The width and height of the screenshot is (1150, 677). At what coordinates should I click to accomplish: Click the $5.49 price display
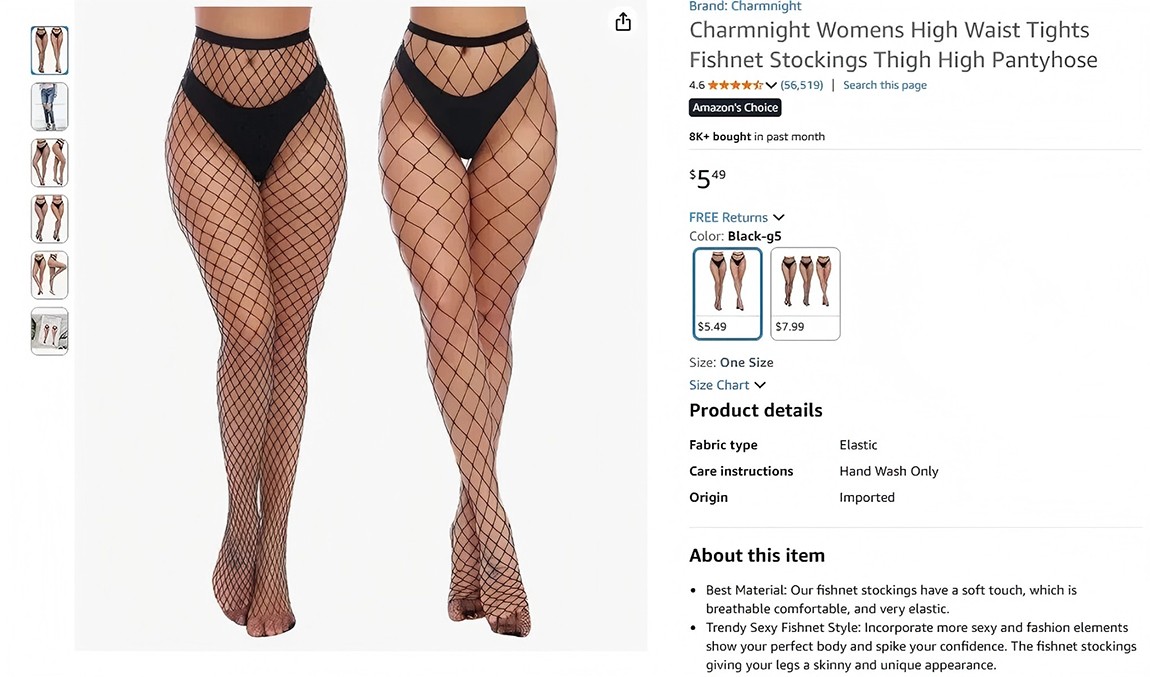click(708, 178)
